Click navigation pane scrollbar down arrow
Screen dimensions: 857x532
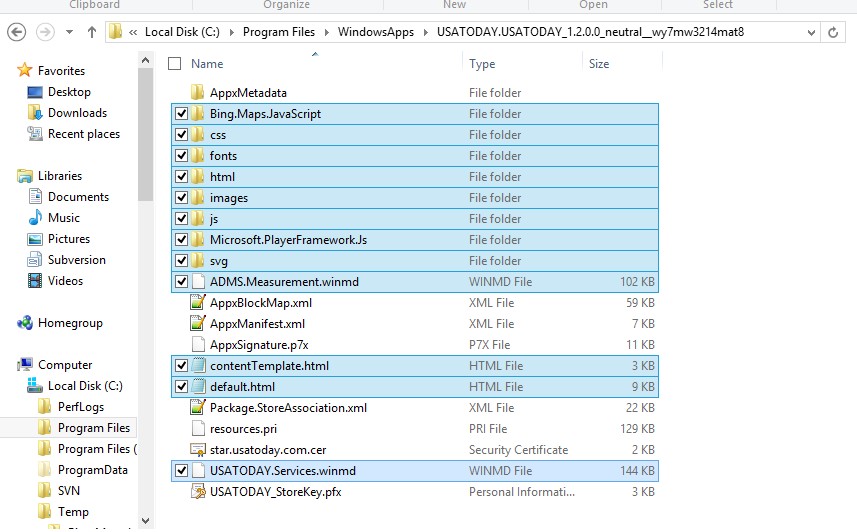(145, 521)
